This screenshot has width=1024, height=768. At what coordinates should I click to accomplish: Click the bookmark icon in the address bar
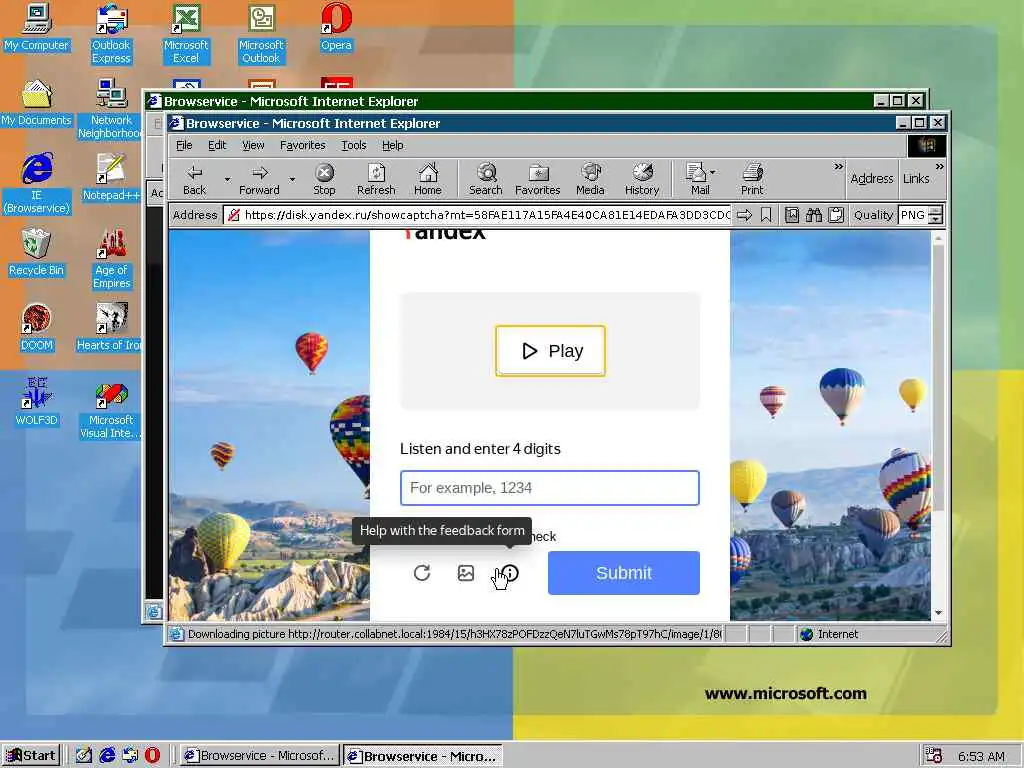coord(766,215)
